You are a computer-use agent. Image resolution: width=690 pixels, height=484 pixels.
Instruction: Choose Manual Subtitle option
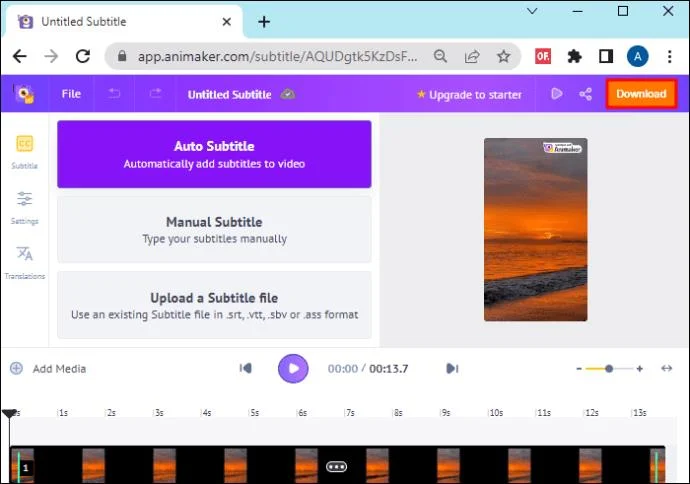[x=214, y=229]
